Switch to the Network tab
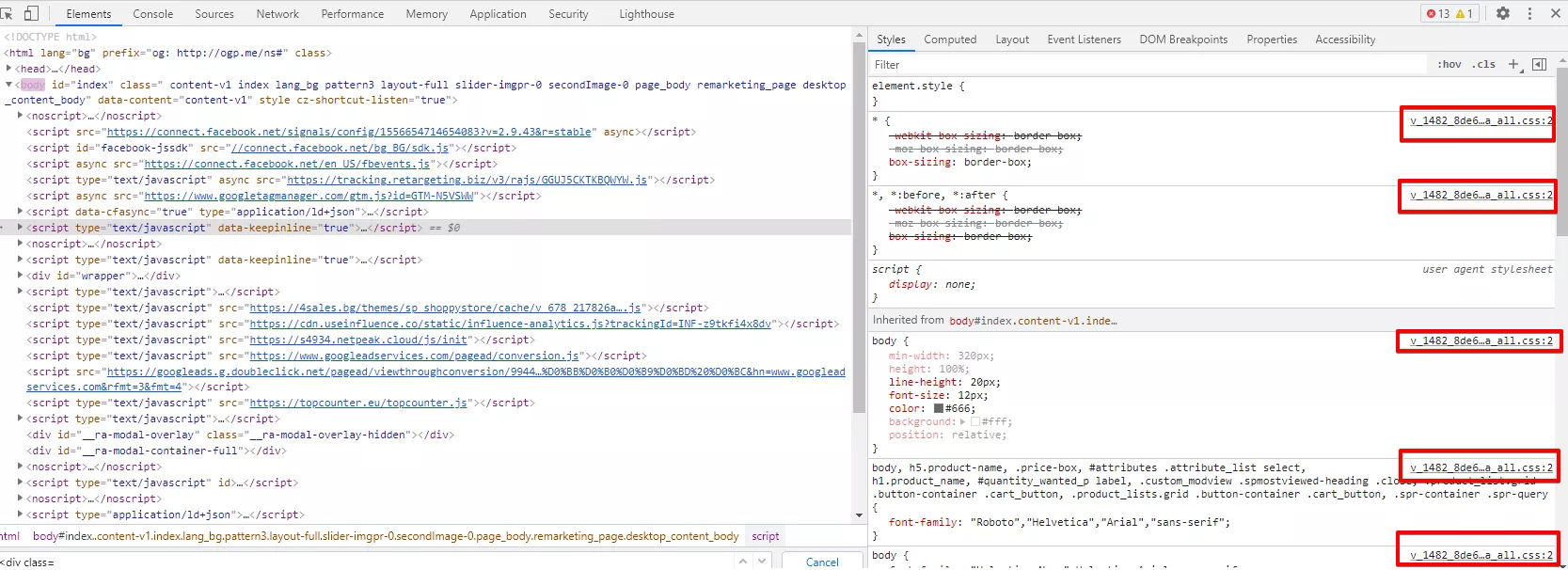Viewport: 1568px width, 570px height. [277, 14]
